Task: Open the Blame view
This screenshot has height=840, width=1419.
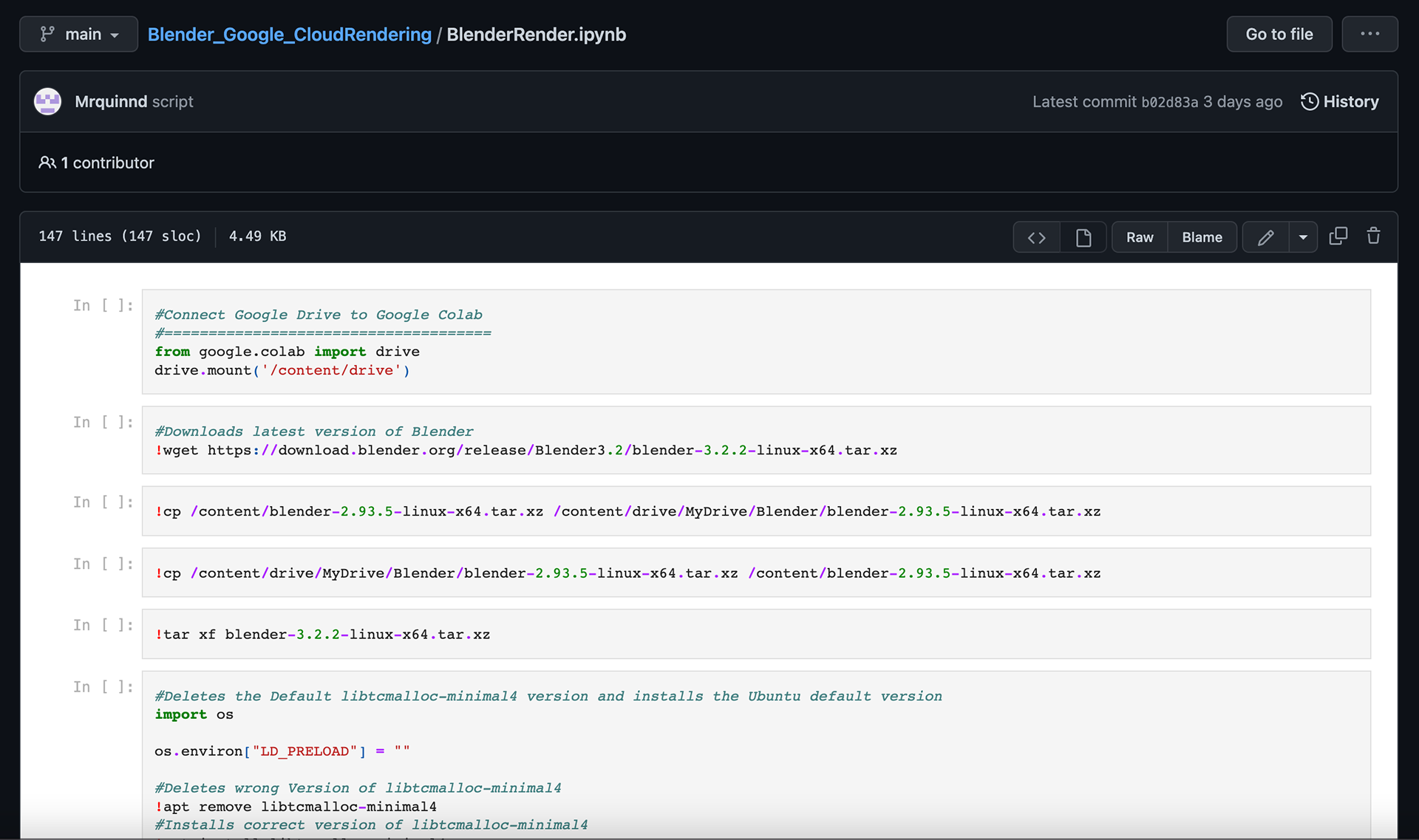Action: (x=1202, y=237)
